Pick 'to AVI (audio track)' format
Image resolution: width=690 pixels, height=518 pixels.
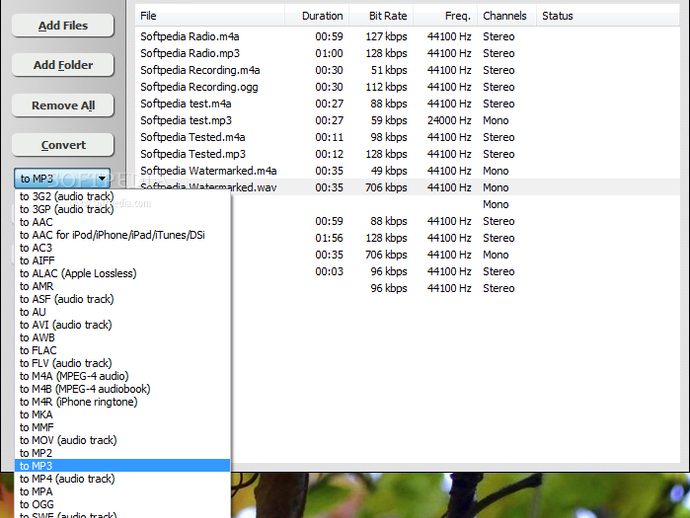coord(122,325)
